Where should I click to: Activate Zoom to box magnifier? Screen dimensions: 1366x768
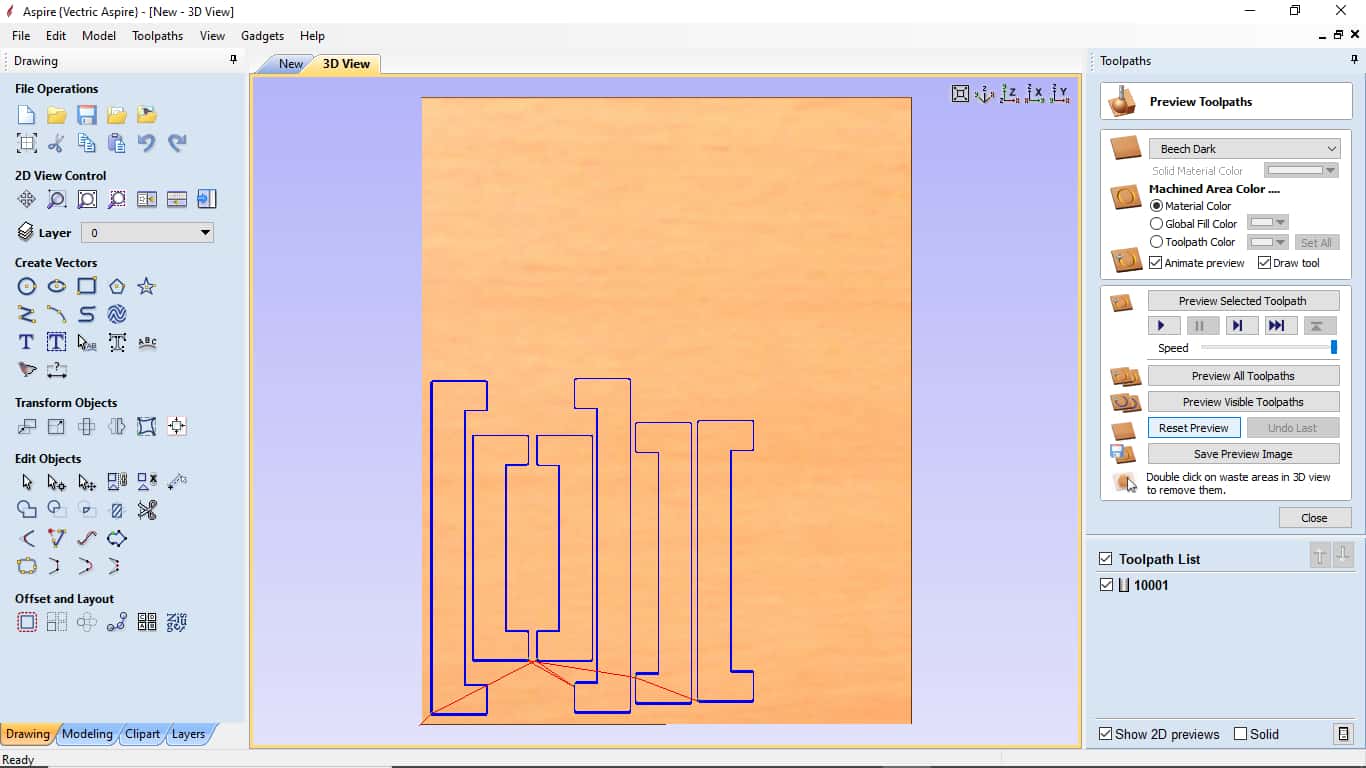click(x=57, y=199)
